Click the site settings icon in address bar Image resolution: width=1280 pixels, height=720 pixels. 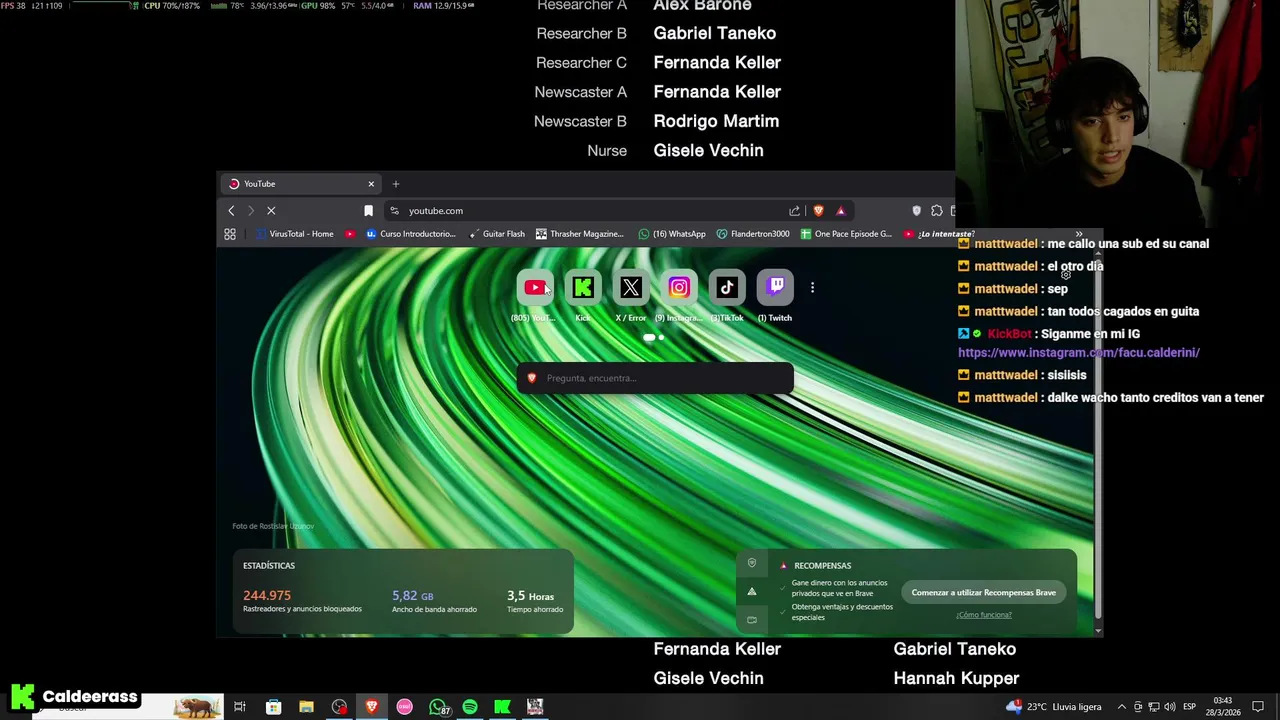pyautogui.click(x=394, y=211)
